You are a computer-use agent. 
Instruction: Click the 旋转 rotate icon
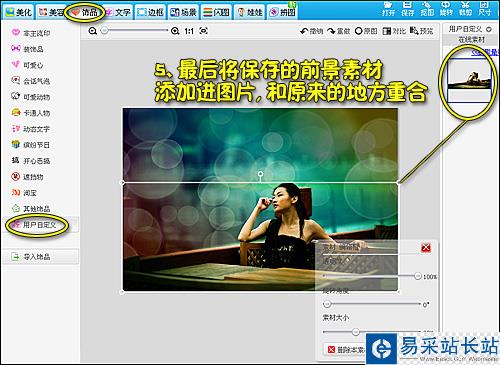click(446, 9)
